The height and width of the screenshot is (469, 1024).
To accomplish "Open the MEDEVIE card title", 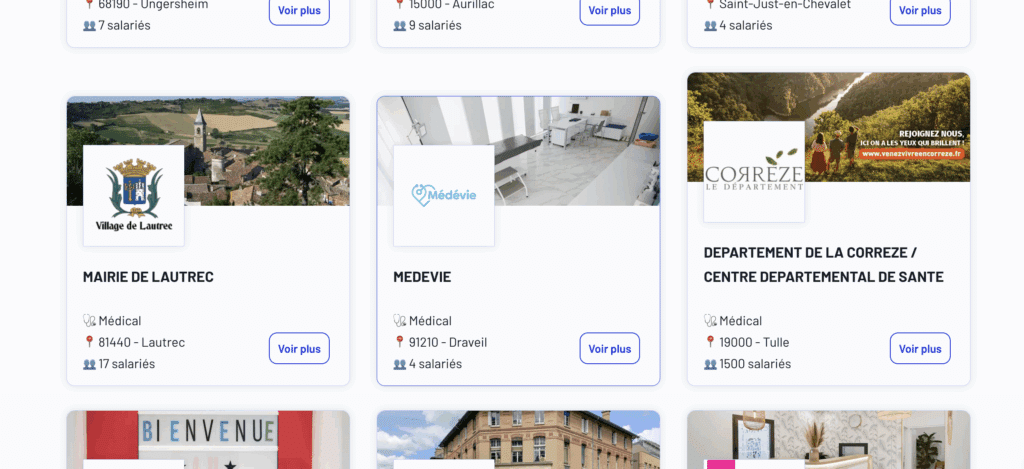I will (422, 277).
